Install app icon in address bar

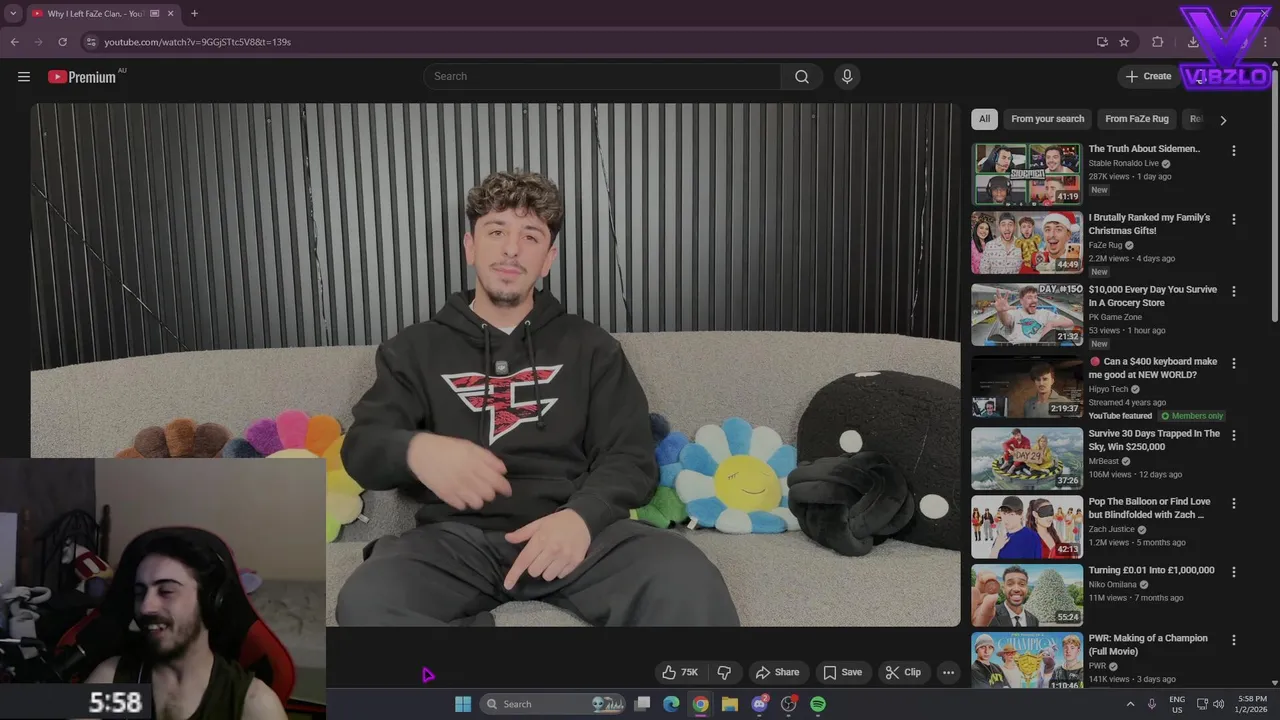1102,42
